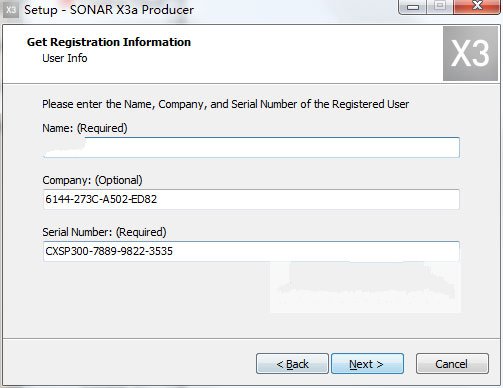Screen dimensions: 503x388
Task: Click the empty Name input field
Action: coord(251,147)
